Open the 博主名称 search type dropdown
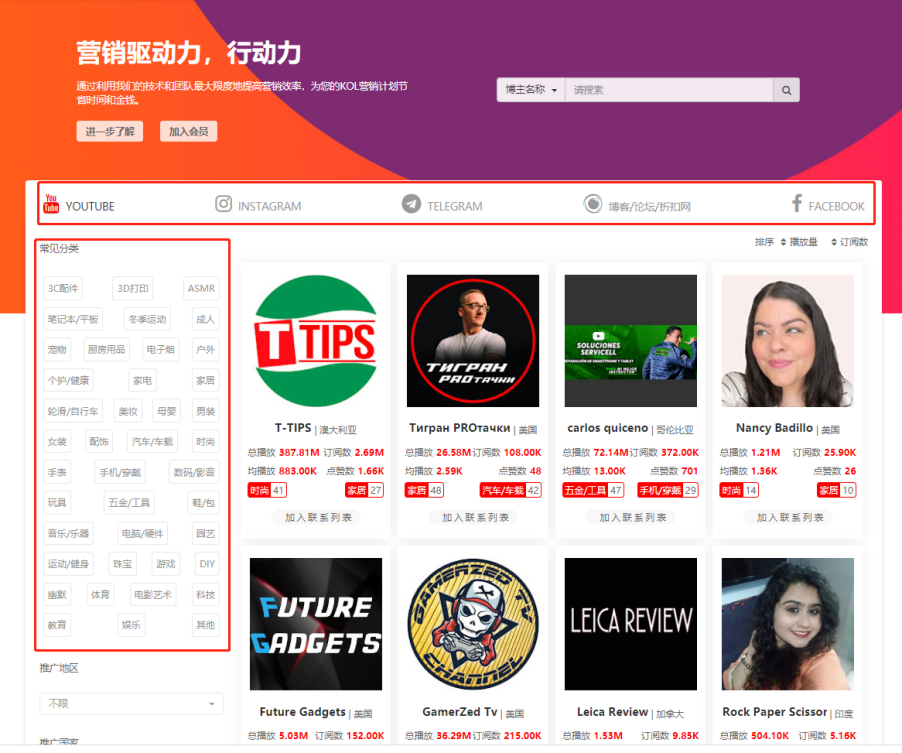Viewport: 902px width, 753px height. (x=531, y=90)
